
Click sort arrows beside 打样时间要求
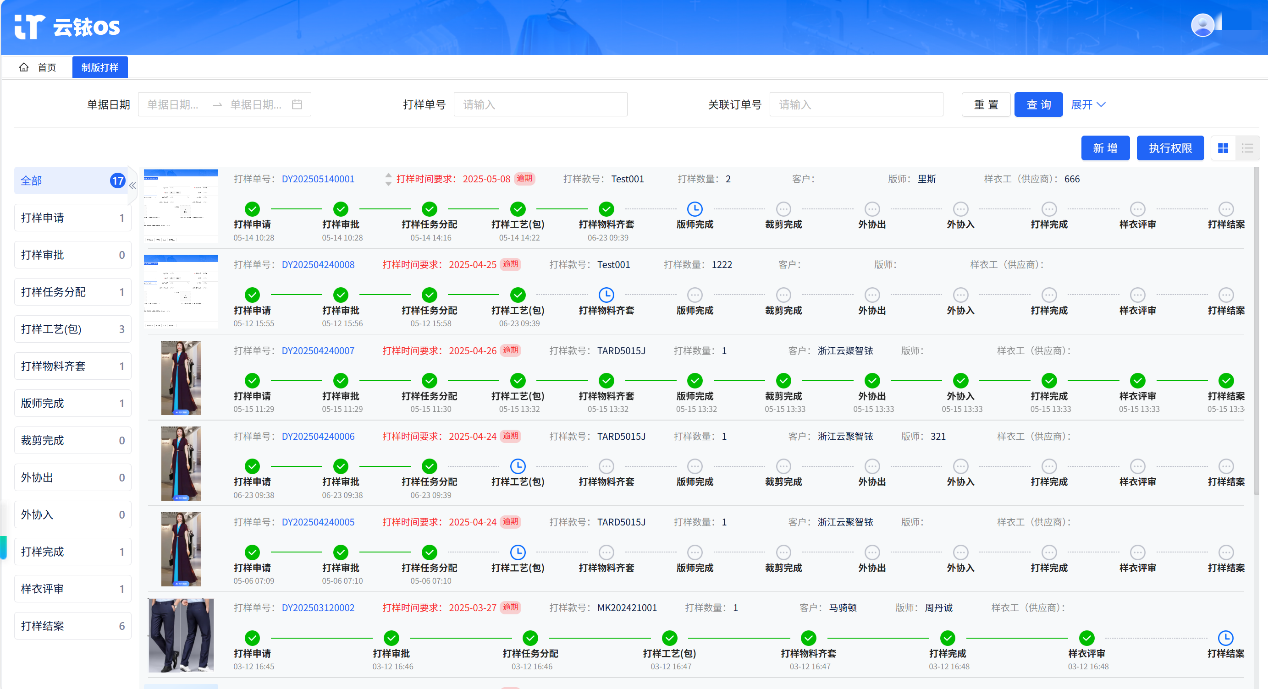388,179
